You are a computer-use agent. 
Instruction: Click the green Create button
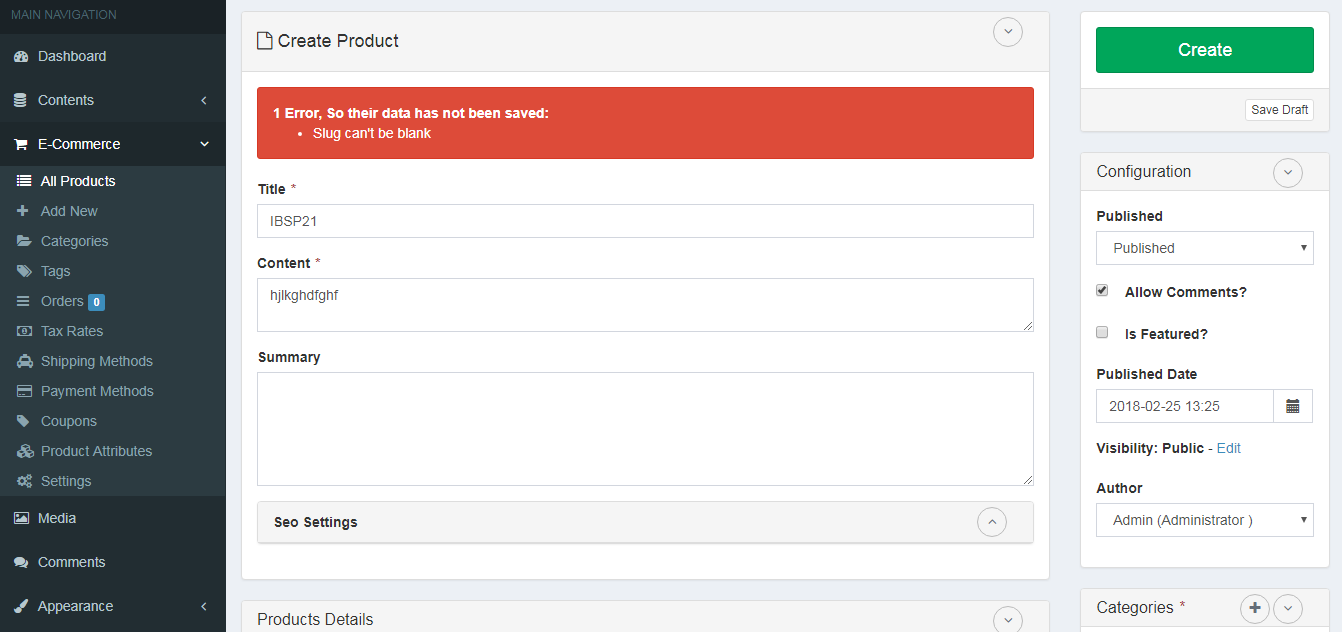click(x=1204, y=49)
